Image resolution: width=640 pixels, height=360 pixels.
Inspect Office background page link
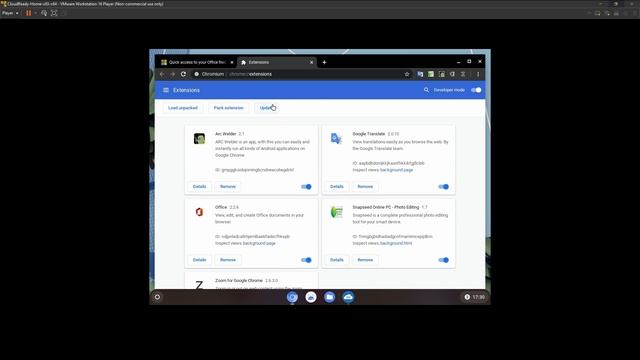tap(259, 243)
